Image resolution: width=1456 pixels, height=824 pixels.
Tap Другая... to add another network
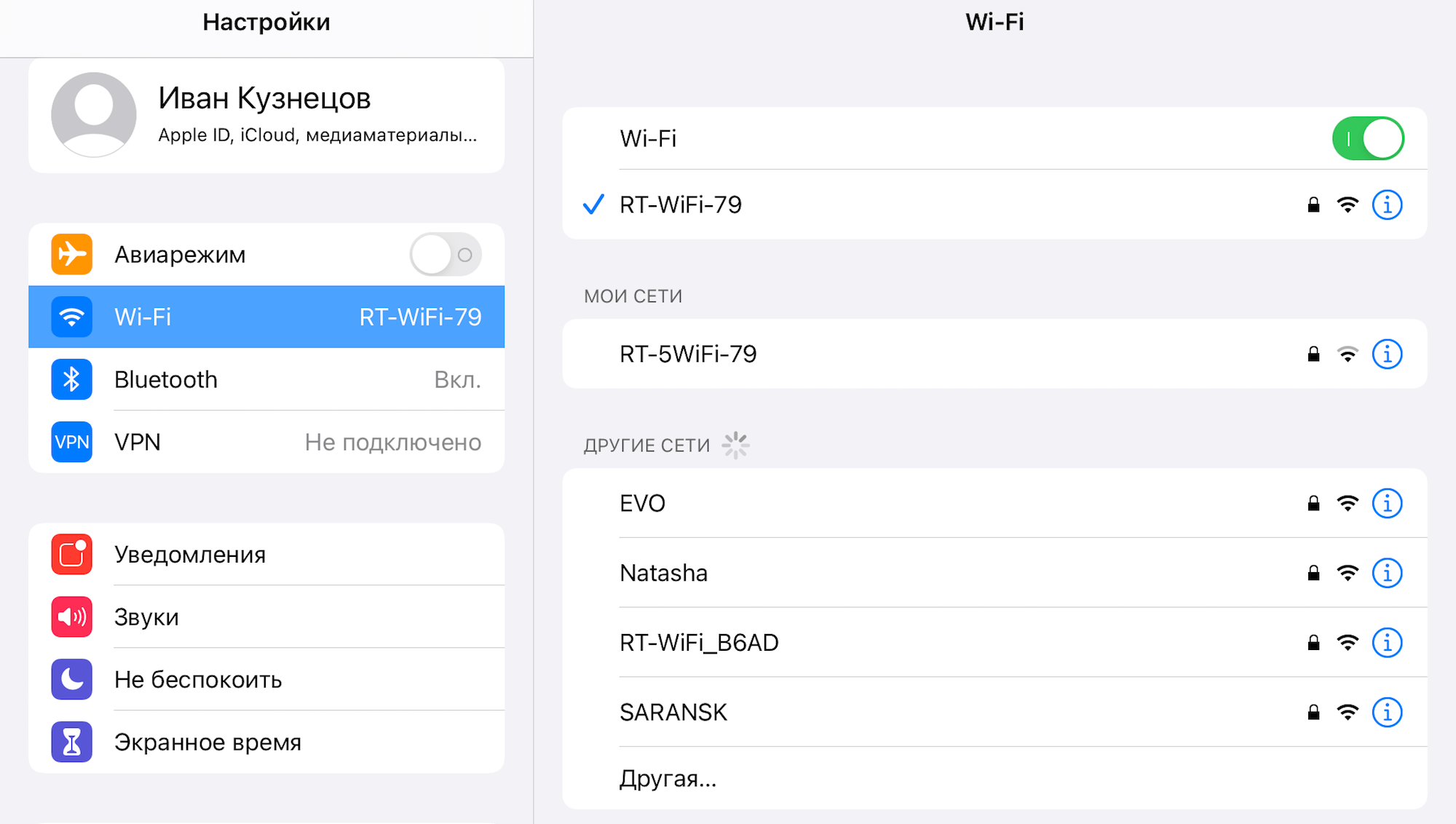tap(668, 779)
